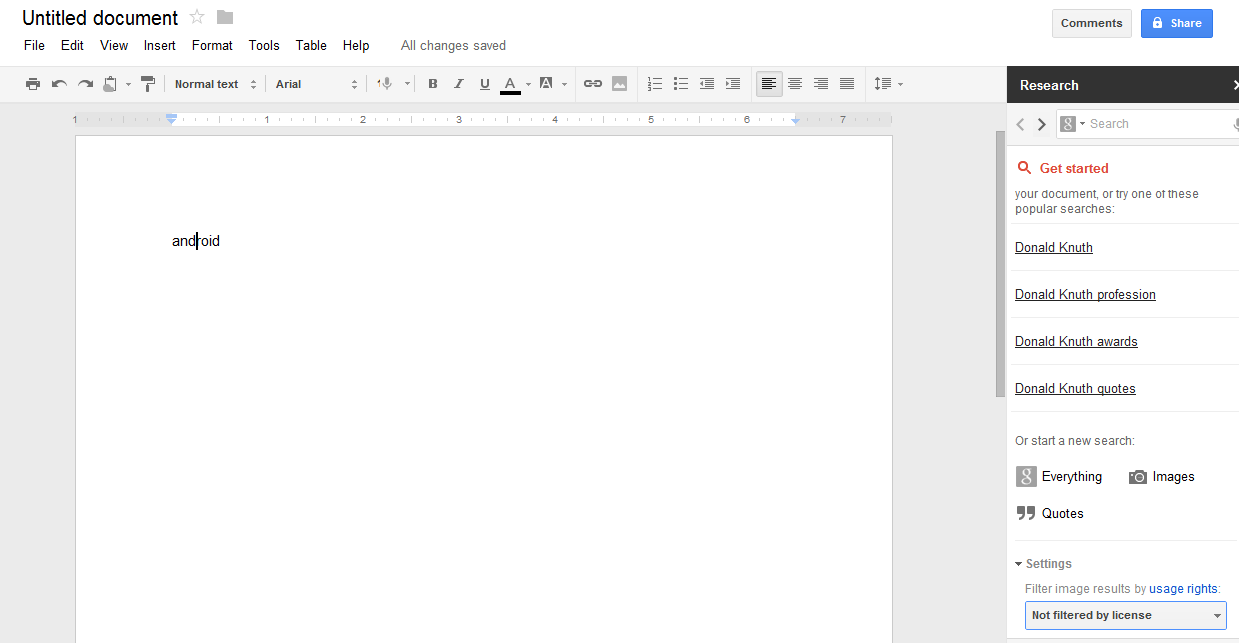The image size is (1239, 643).
Task: Open the Table menu
Action: (x=311, y=45)
